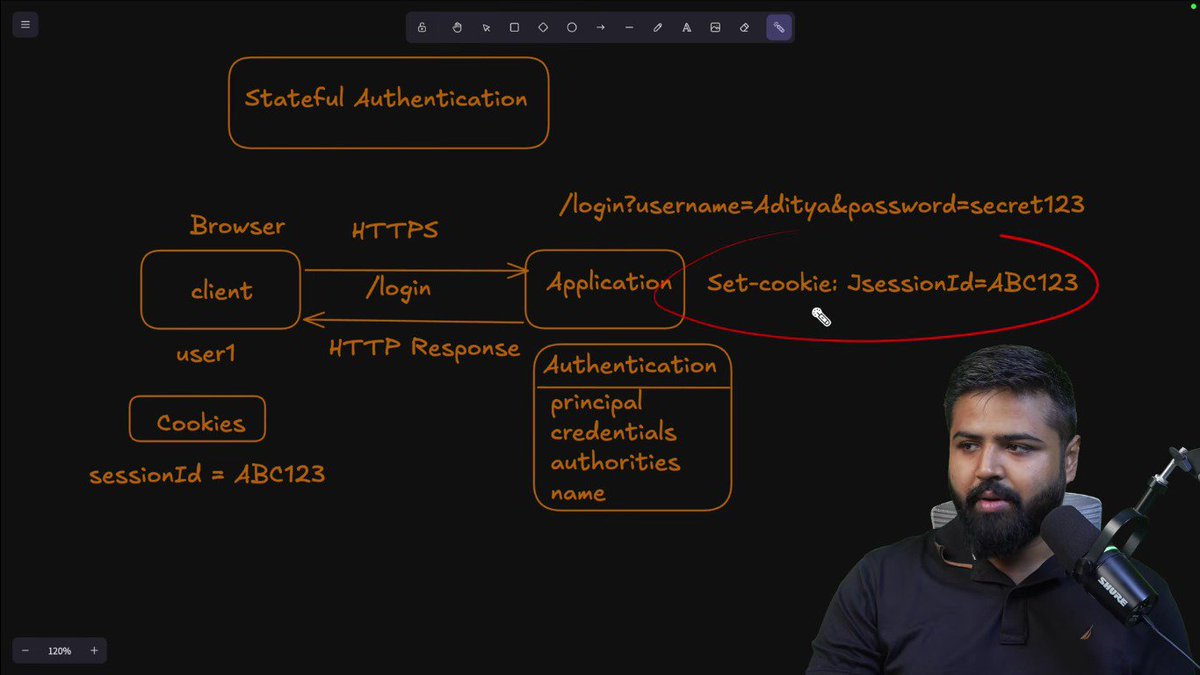Select the Selection arrow tool
Viewport: 1200px width, 675px height.
click(486, 27)
